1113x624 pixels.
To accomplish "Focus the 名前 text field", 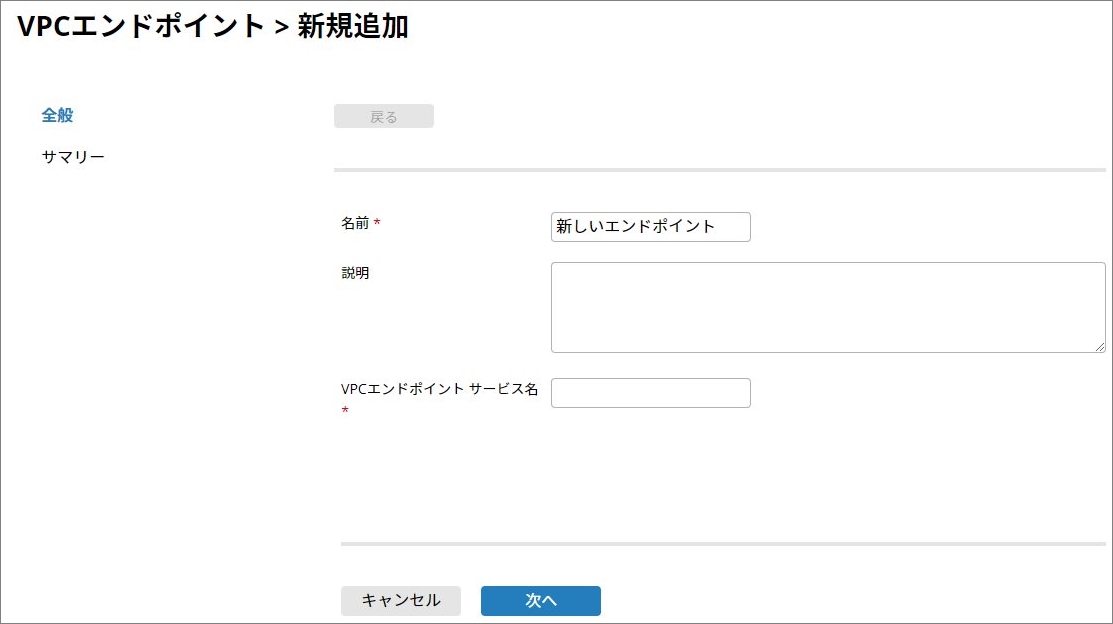I will pos(650,227).
